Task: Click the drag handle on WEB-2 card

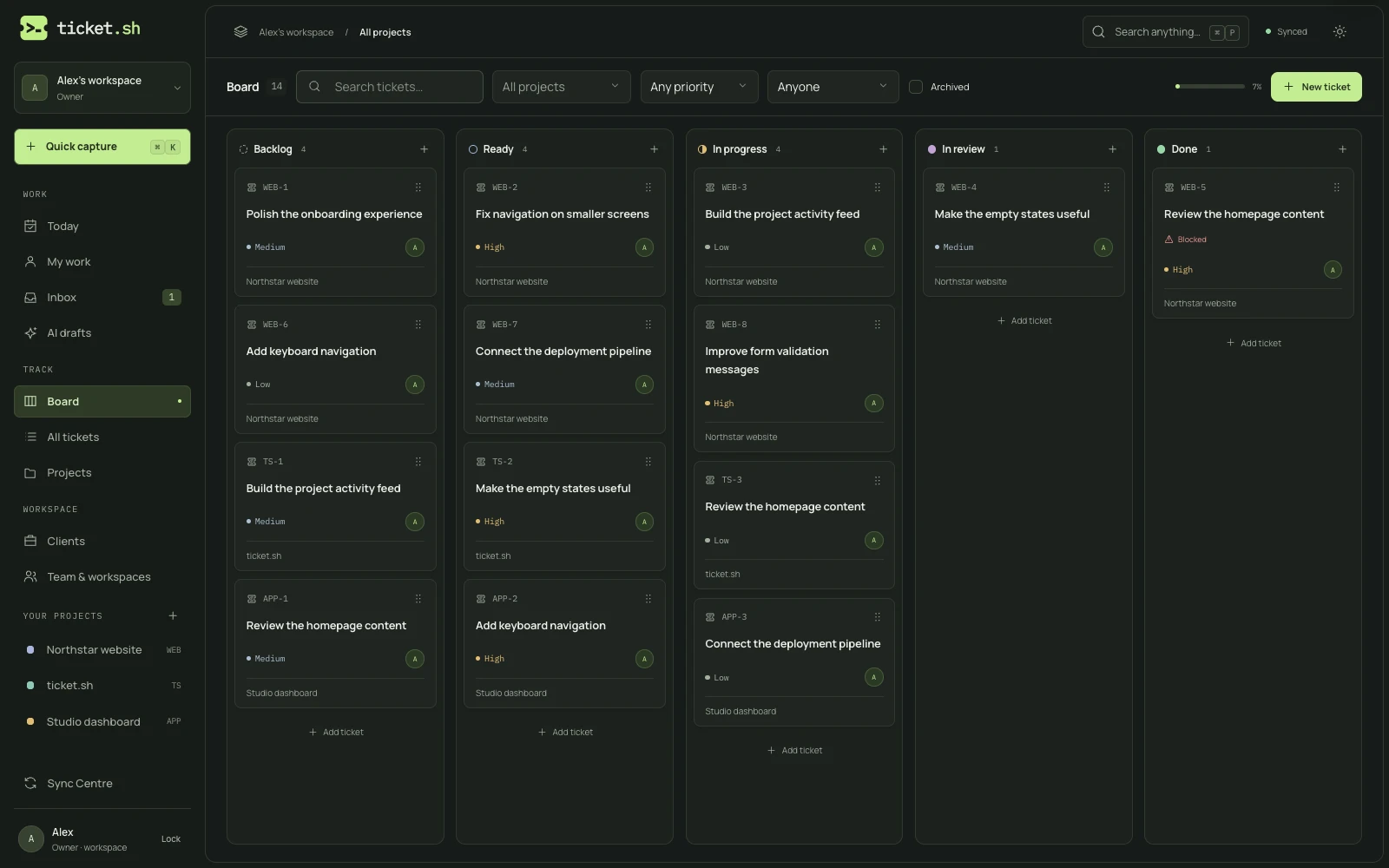Action: pyautogui.click(x=648, y=187)
